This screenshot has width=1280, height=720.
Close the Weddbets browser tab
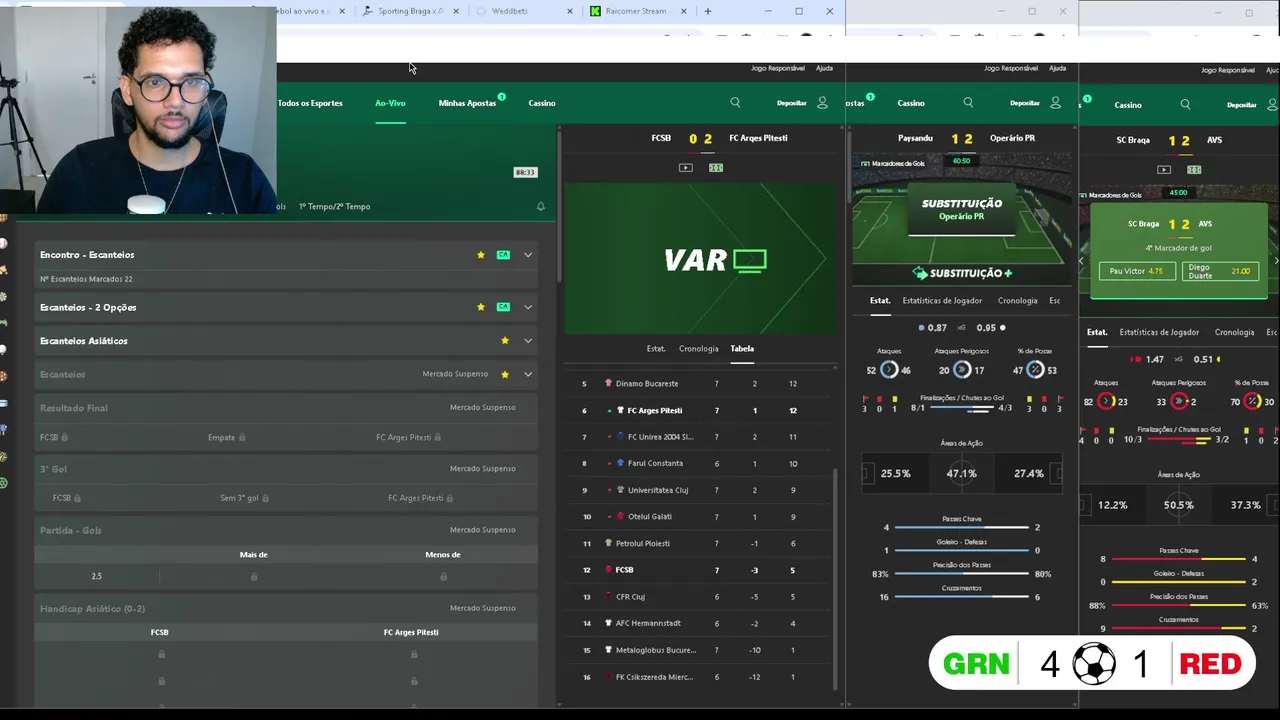tap(571, 11)
